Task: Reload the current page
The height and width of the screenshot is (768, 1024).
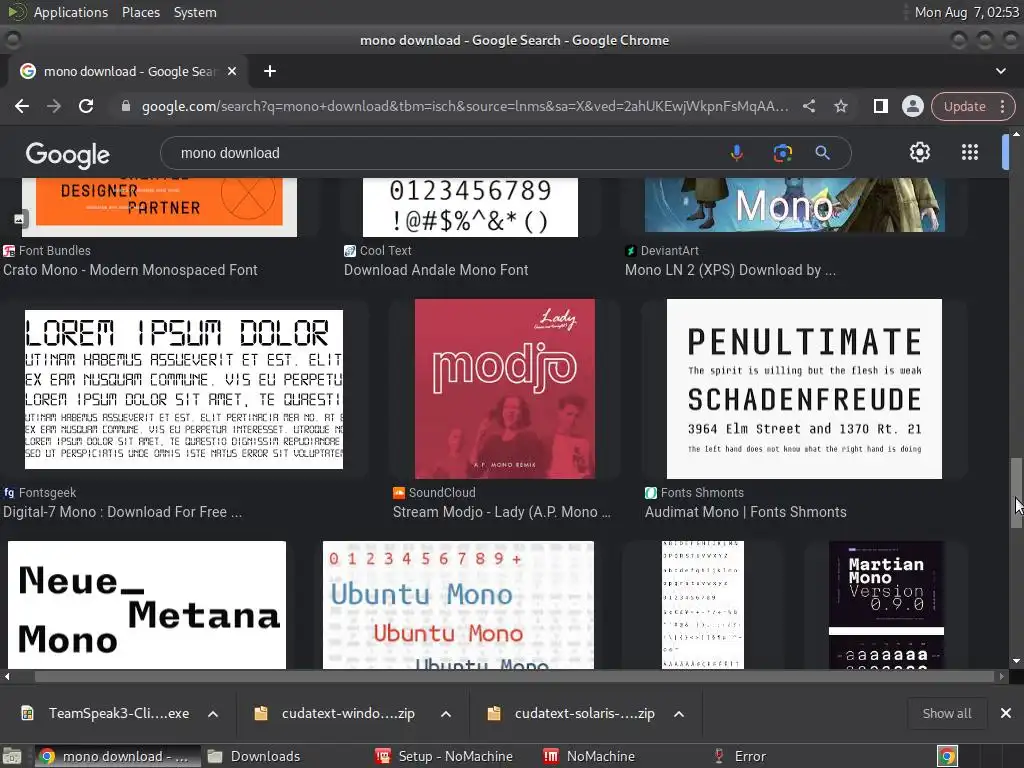Action: (86, 106)
